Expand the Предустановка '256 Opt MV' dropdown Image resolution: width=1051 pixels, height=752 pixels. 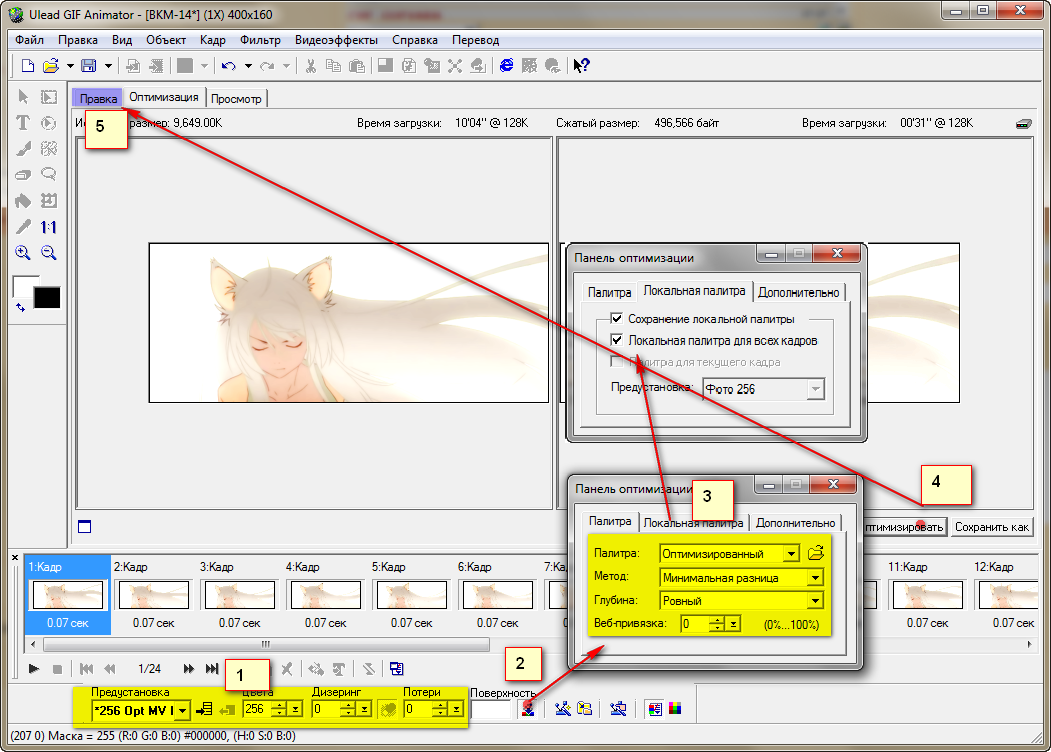pyautogui.click(x=183, y=711)
